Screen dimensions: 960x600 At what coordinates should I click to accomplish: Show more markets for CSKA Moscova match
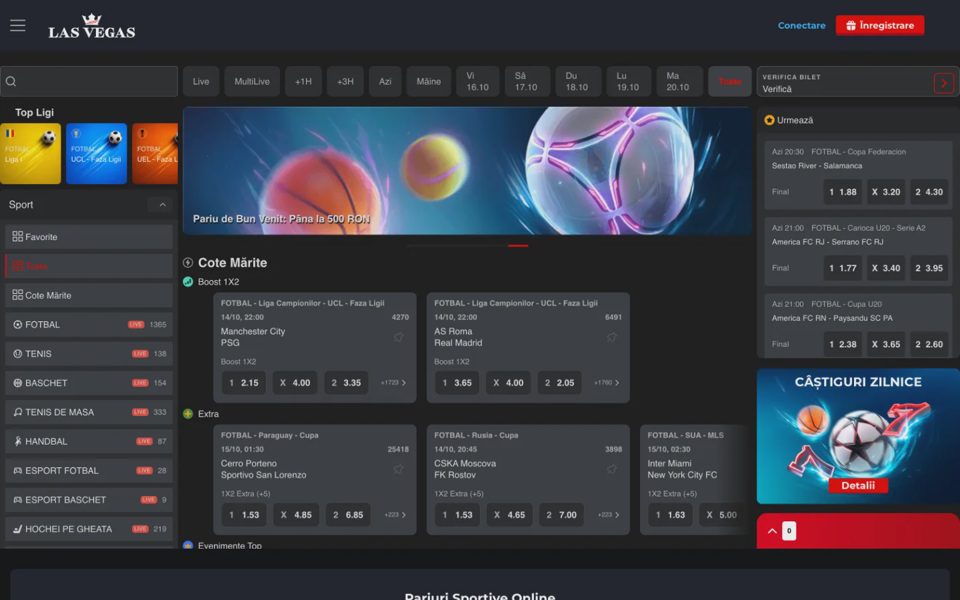608,515
